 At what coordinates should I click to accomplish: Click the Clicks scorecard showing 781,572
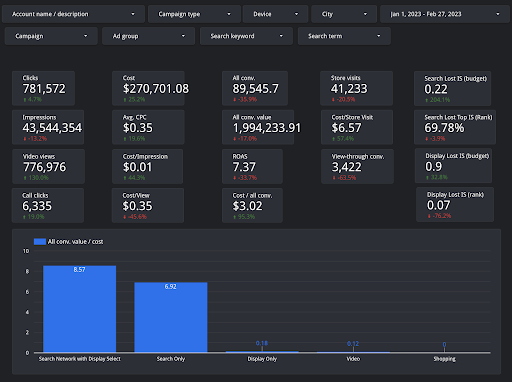pyautogui.click(x=43, y=88)
